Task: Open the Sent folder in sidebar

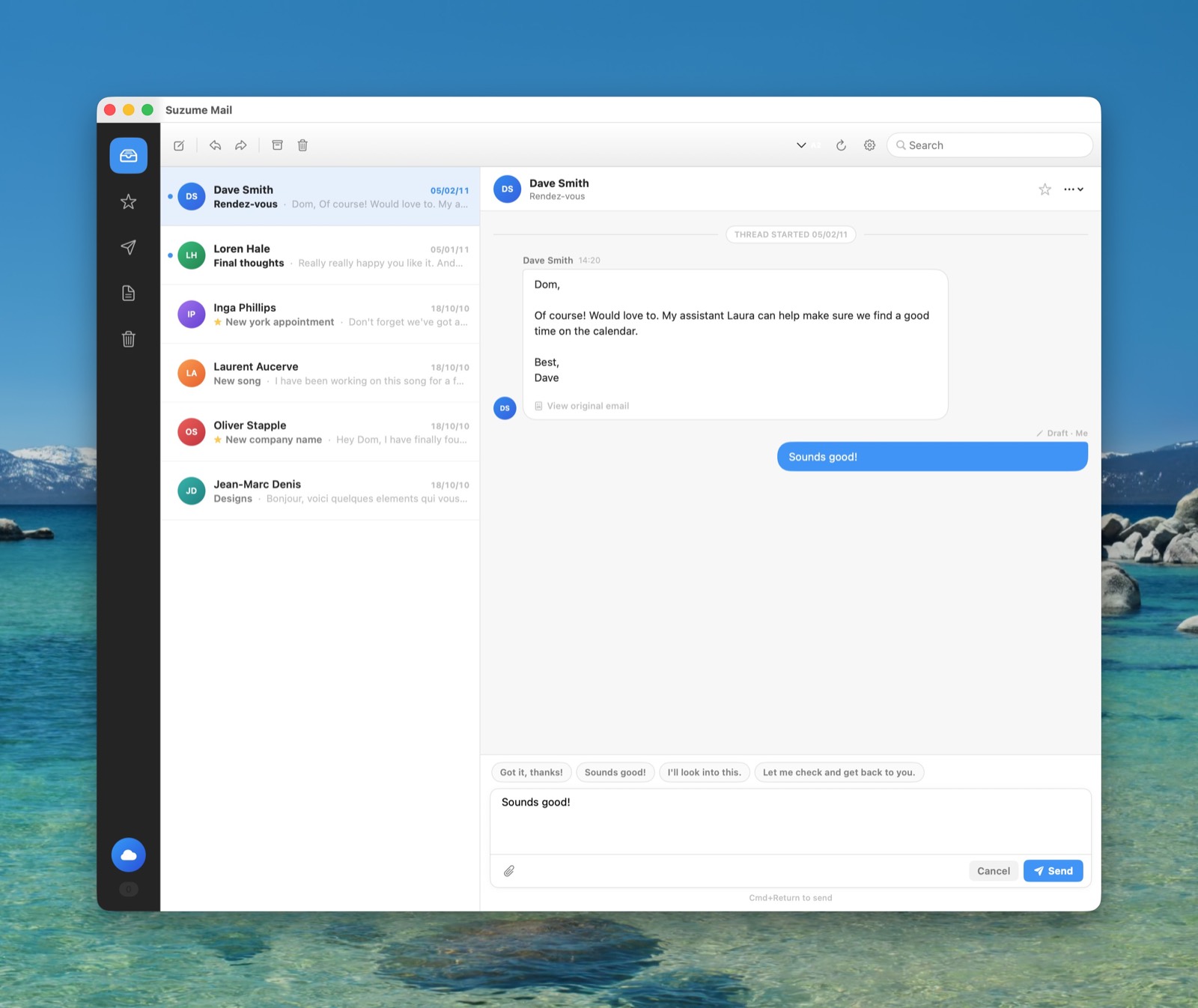Action: click(x=129, y=247)
